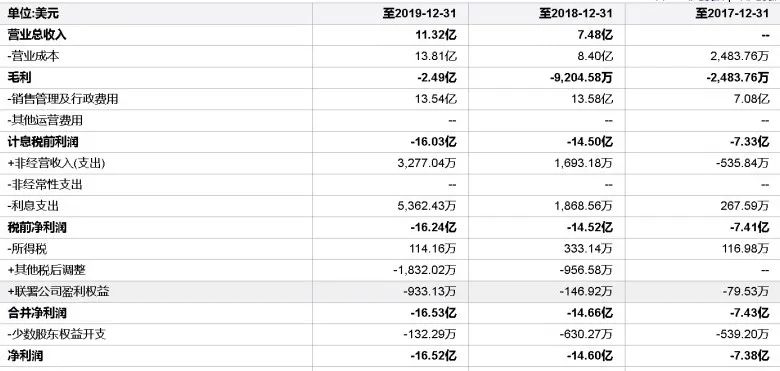Select the 营业总收入 row label
The image size is (780, 371).
tap(37, 35)
